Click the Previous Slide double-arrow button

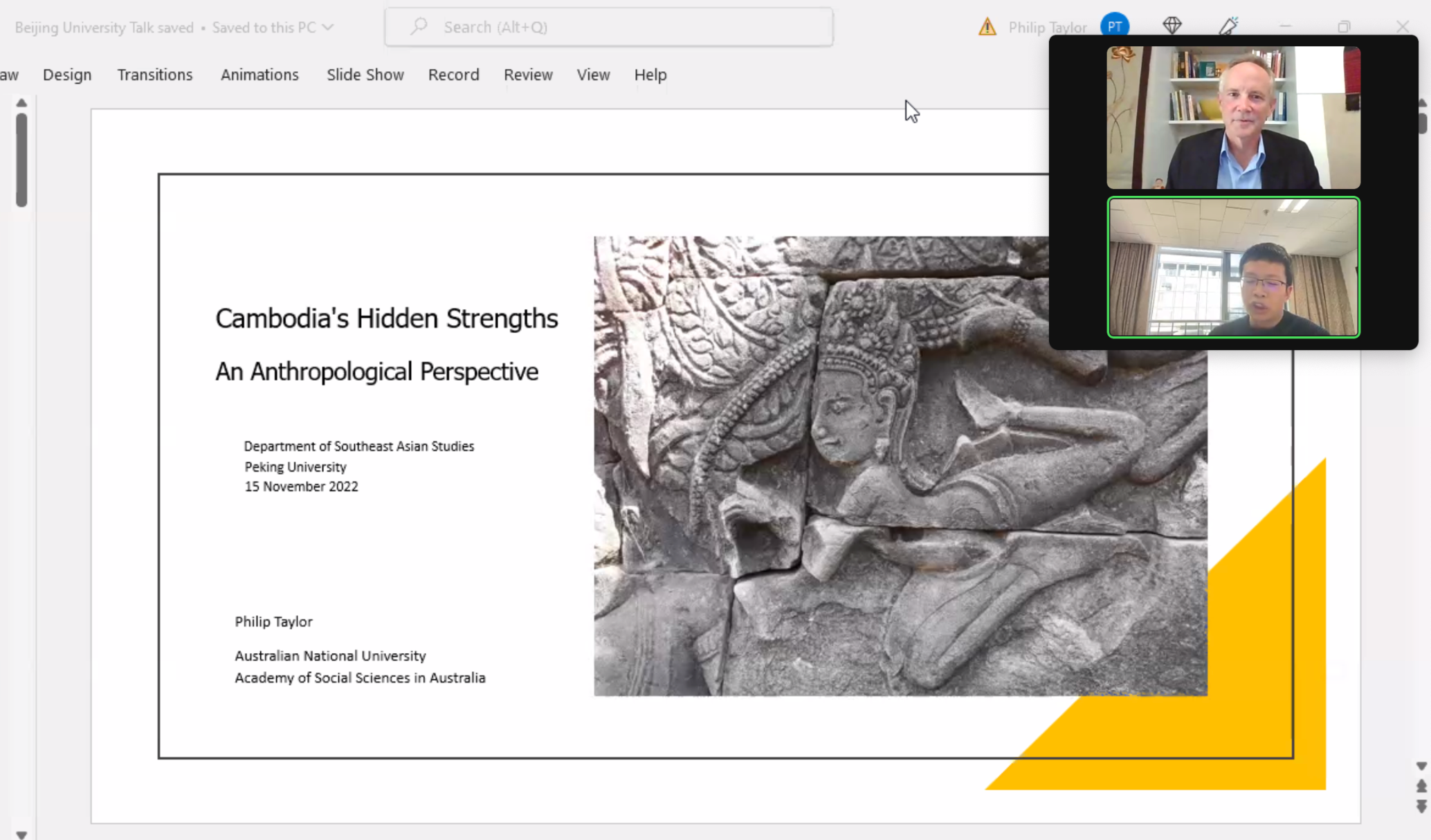point(1421,786)
